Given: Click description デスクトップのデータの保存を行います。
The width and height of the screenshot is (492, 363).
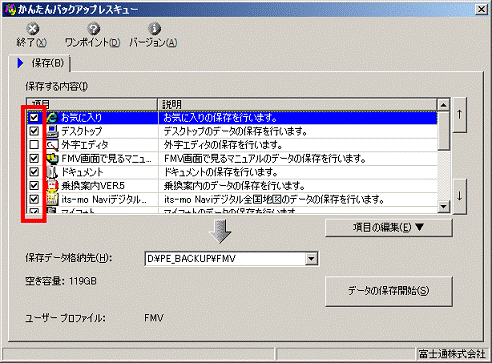Looking at the screenshot, I should [x=235, y=131].
